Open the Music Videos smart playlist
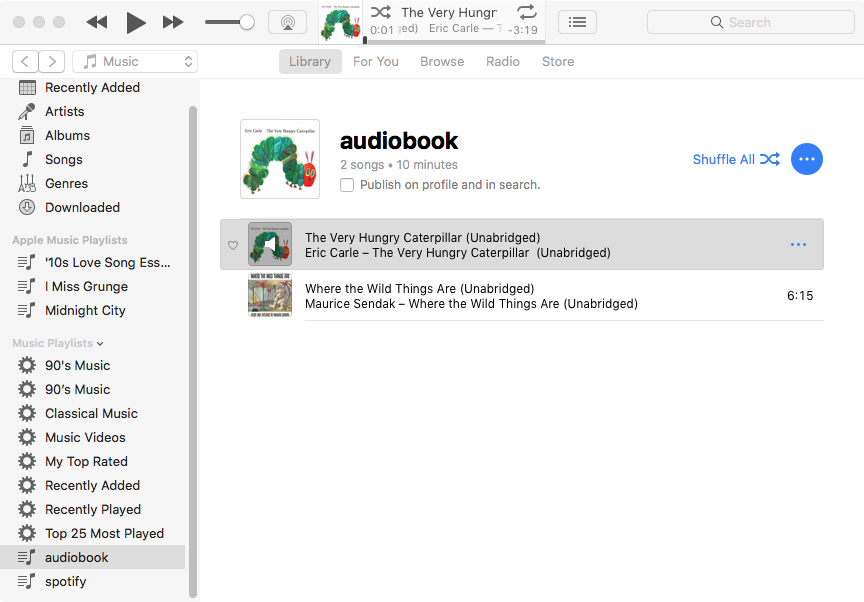864x602 pixels. tap(93, 437)
